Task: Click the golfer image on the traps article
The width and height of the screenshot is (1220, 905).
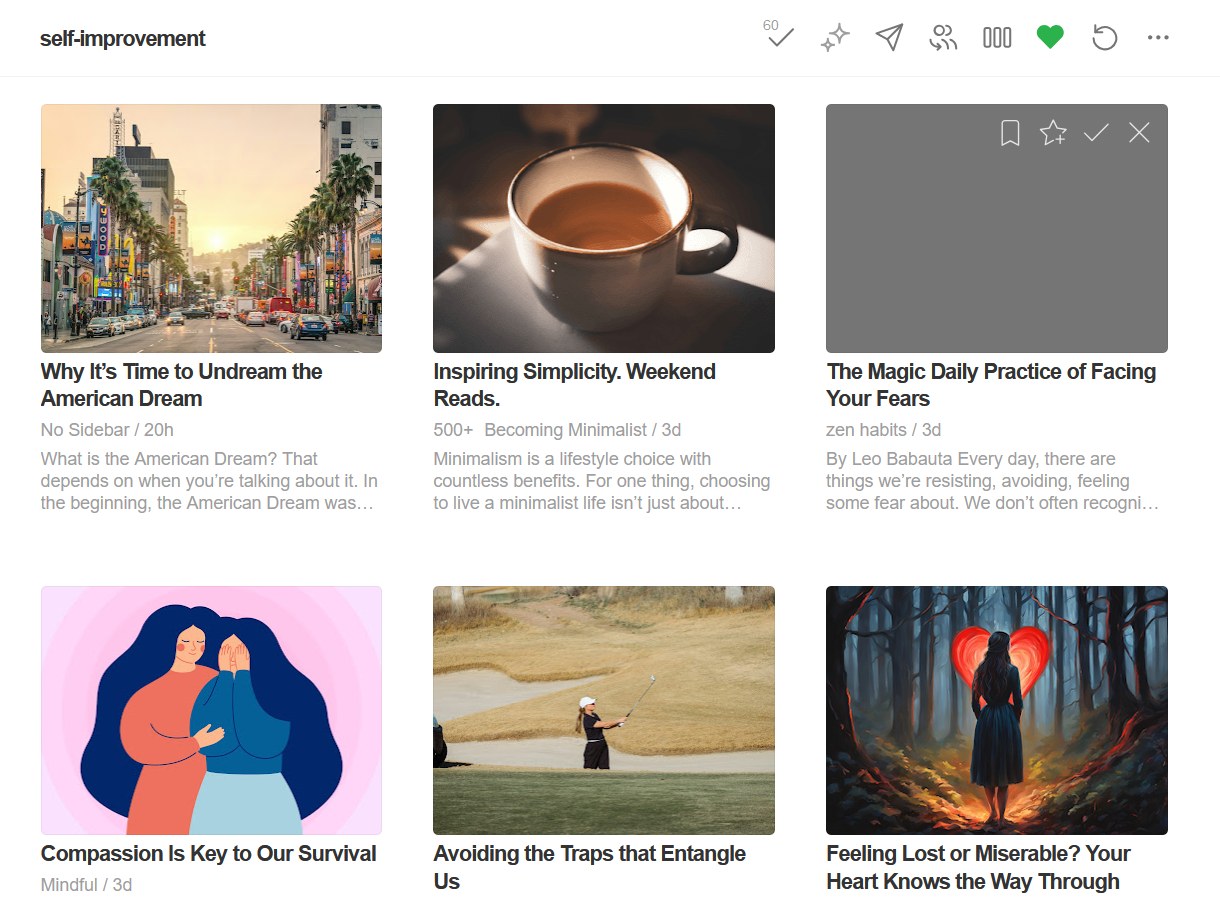Action: (603, 711)
